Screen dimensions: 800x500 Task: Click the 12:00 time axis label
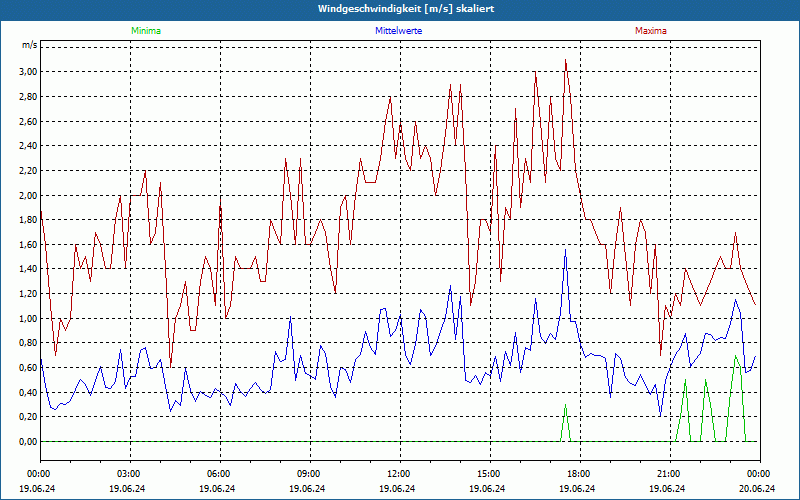397,474
